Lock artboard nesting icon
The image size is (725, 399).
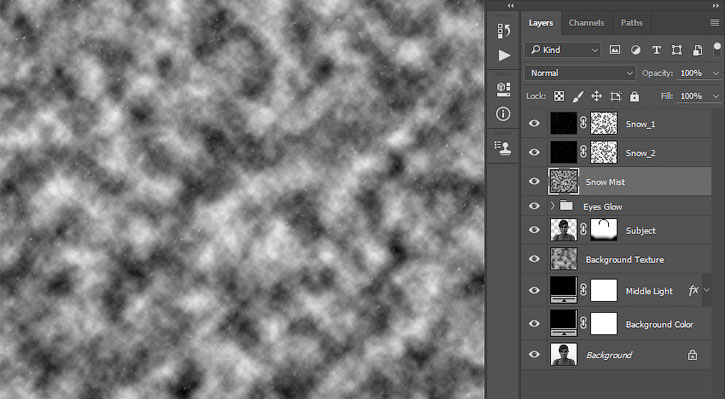click(x=615, y=96)
